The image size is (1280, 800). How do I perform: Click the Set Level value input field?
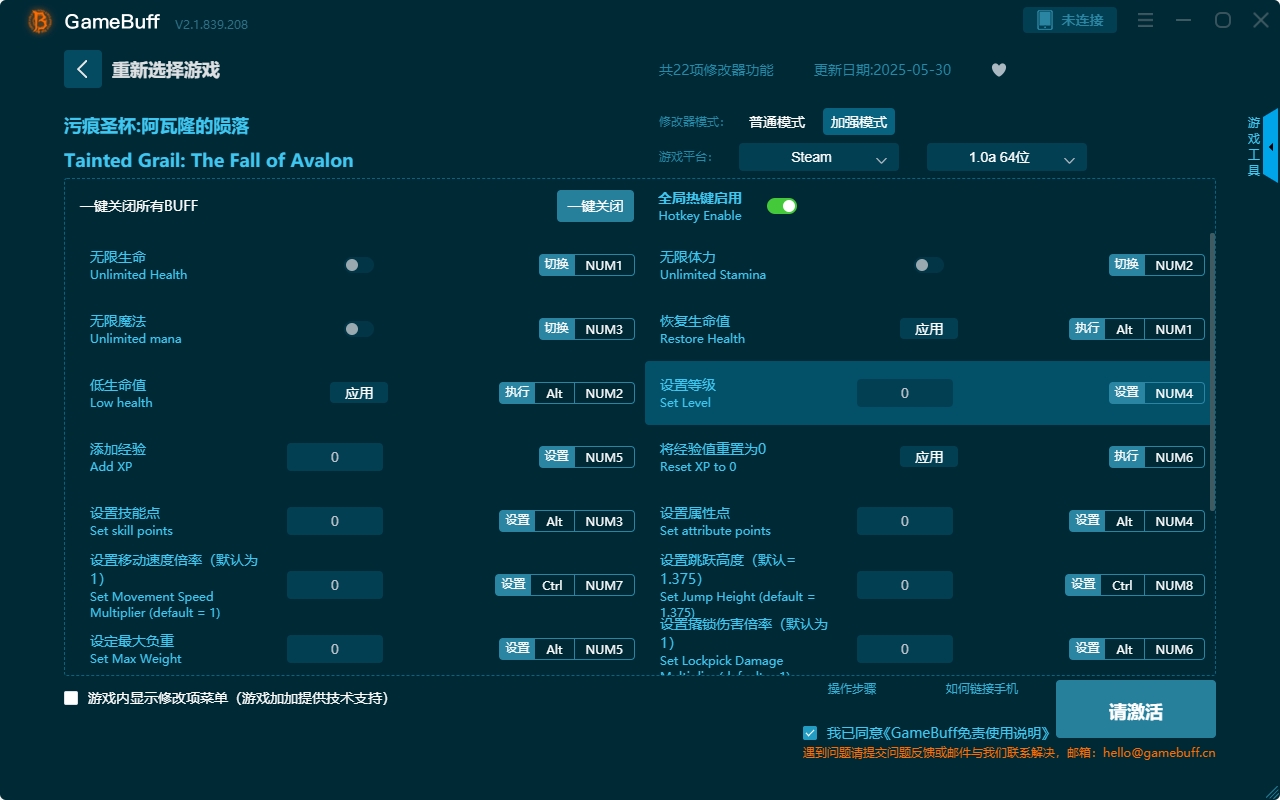pos(904,393)
